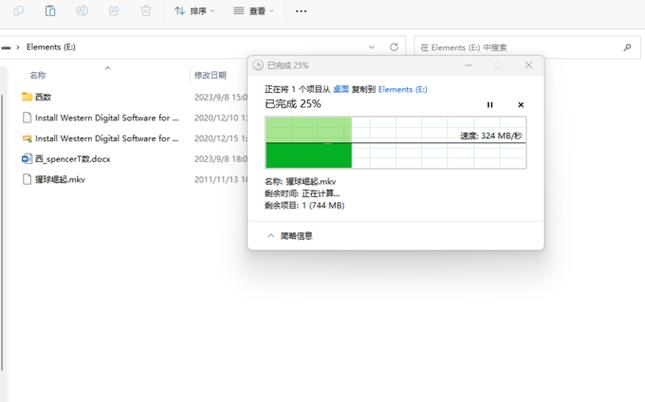Cancel the copy with the X button
The width and height of the screenshot is (645, 402).
(x=520, y=105)
